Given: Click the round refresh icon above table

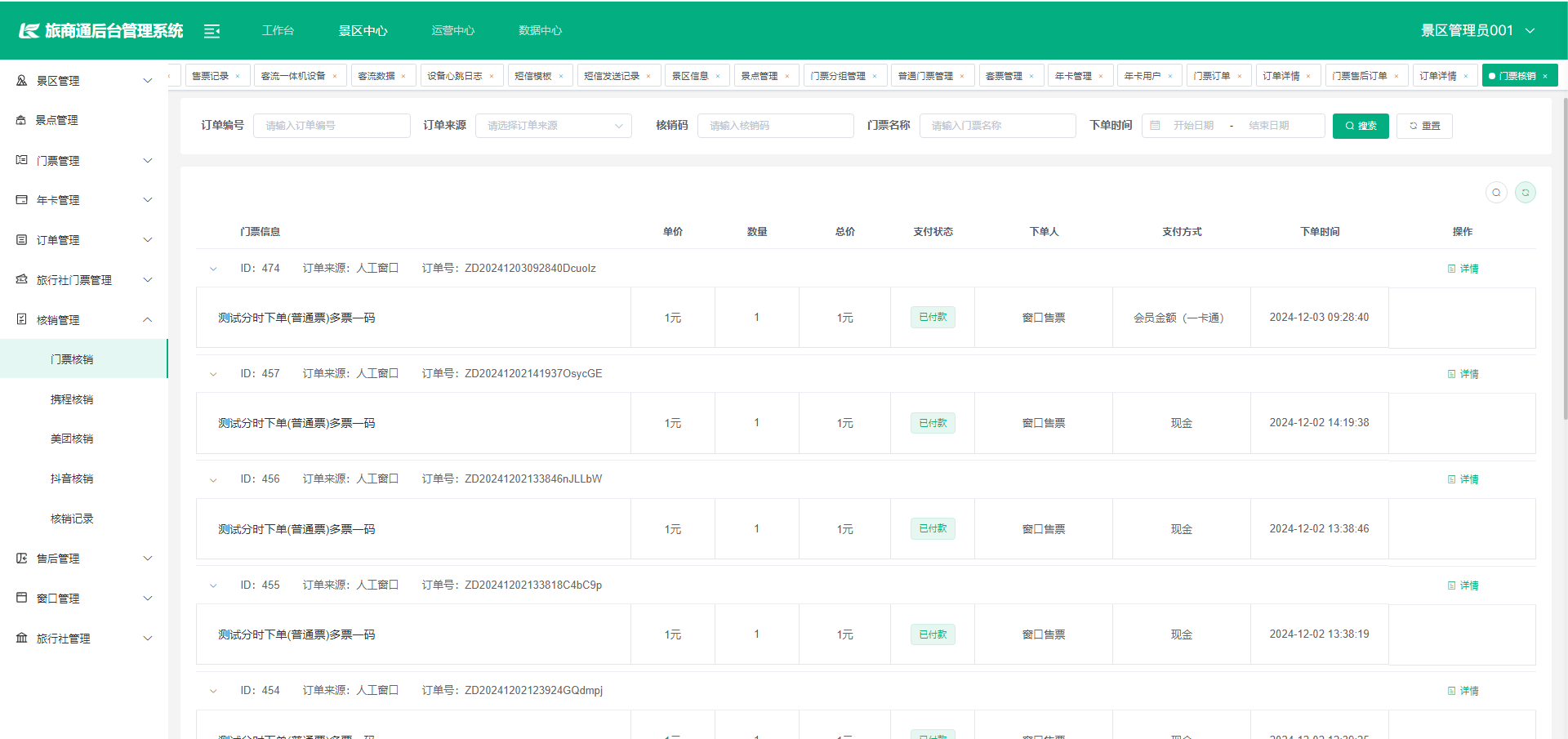Looking at the screenshot, I should (x=1526, y=193).
